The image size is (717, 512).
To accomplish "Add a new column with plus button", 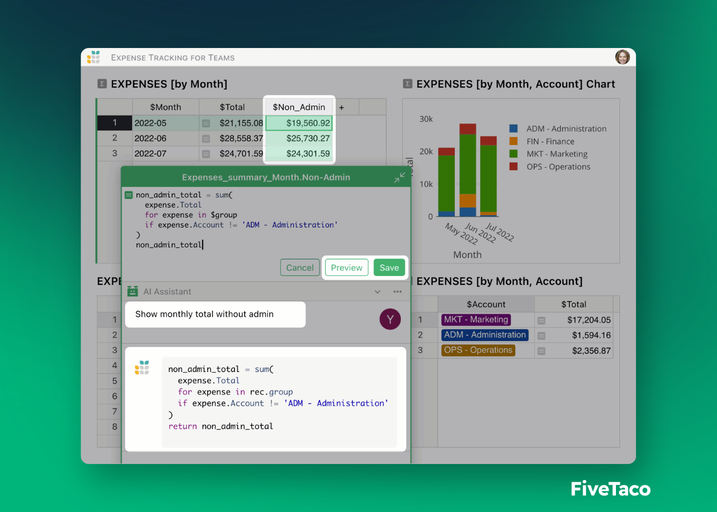I will [x=342, y=107].
